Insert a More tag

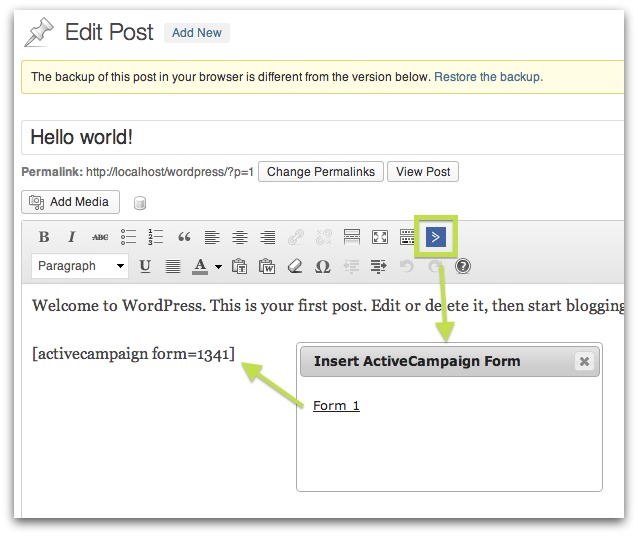click(x=352, y=237)
